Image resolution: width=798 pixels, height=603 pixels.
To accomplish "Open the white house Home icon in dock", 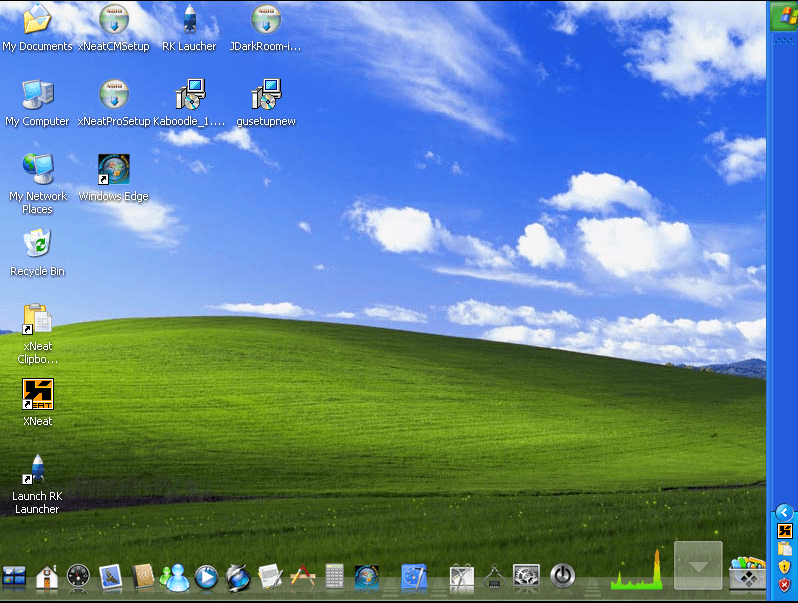I will (46, 578).
